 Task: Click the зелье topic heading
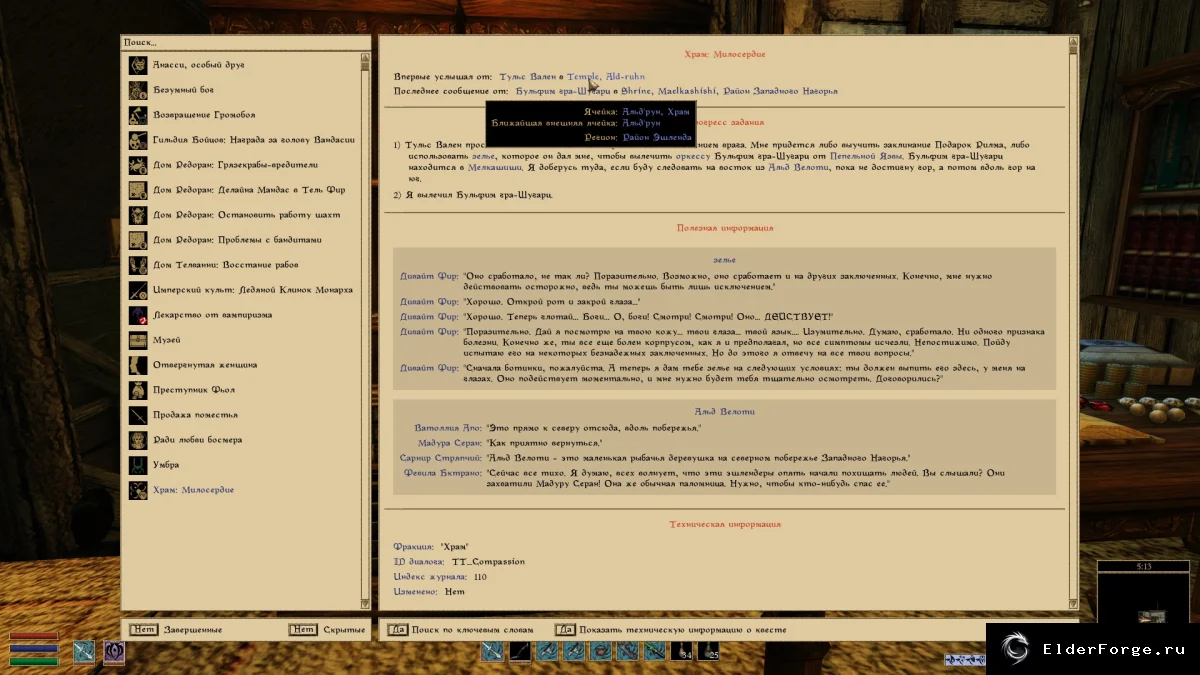tap(724, 260)
